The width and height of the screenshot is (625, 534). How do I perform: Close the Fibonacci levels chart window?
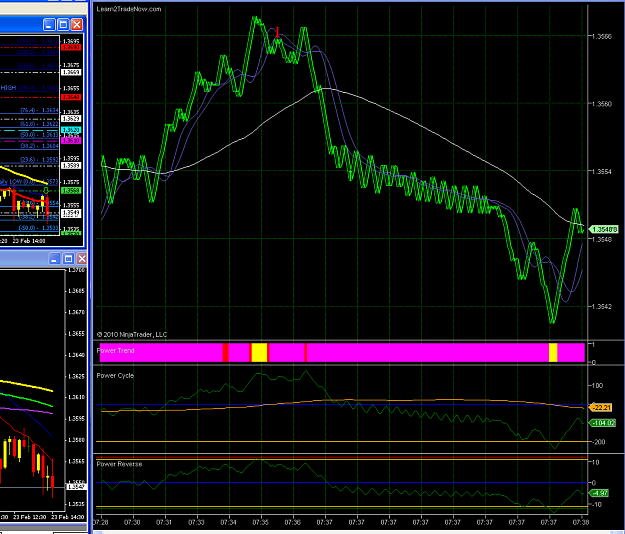tap(77, 25)
